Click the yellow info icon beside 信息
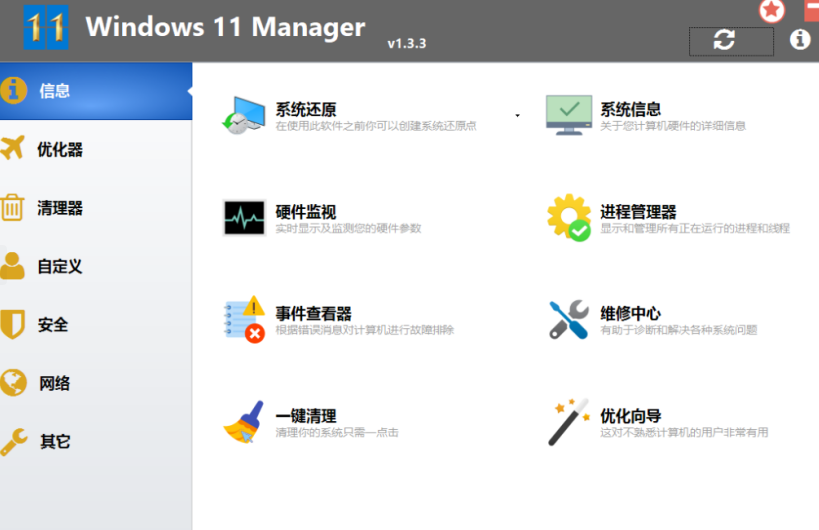Screen dimensions: 819x530 [x=14, y=90]
